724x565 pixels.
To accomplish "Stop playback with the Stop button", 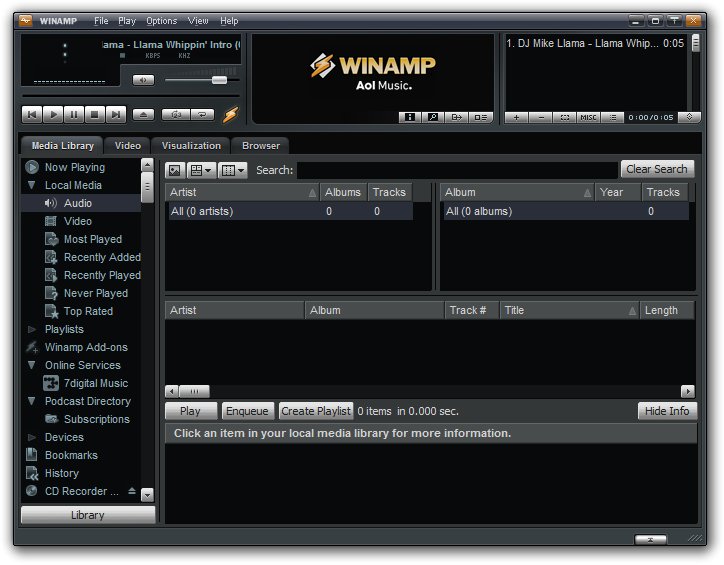I will (95, 114).
